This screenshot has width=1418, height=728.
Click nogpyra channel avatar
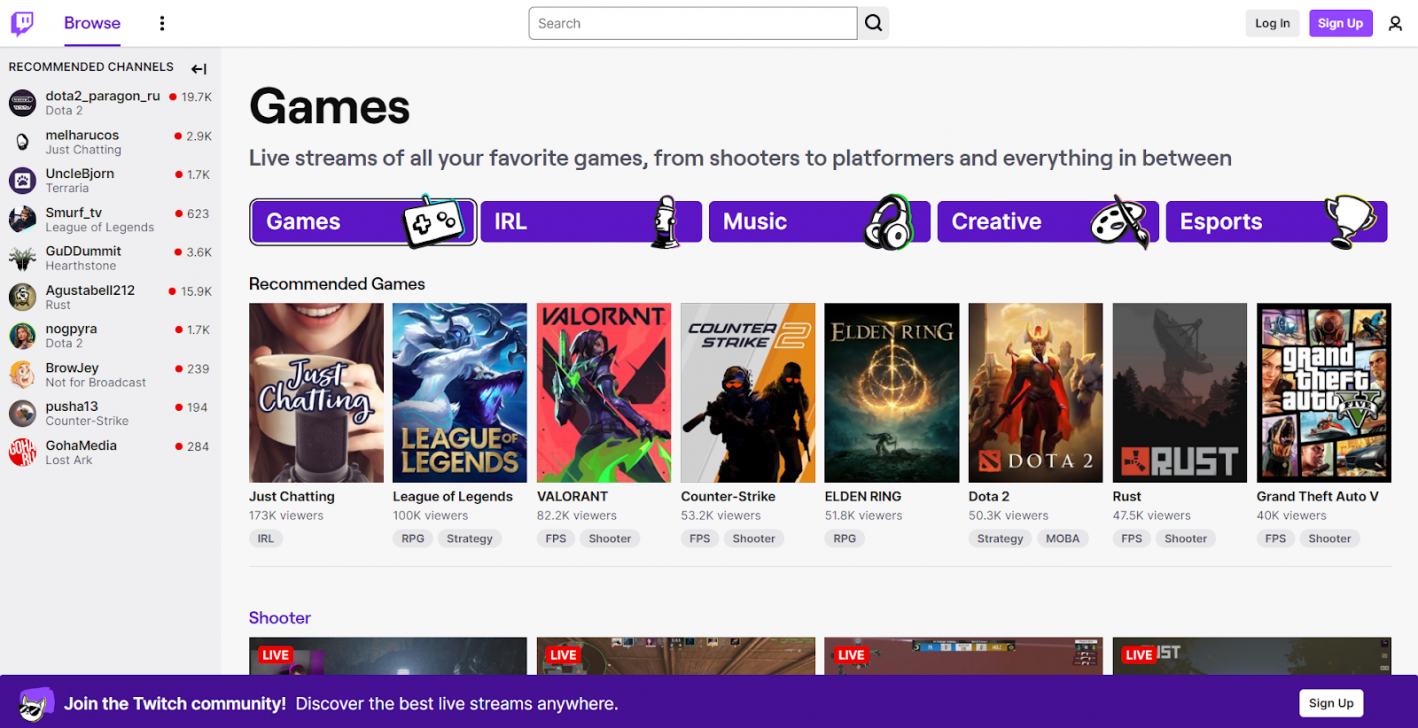22,336
